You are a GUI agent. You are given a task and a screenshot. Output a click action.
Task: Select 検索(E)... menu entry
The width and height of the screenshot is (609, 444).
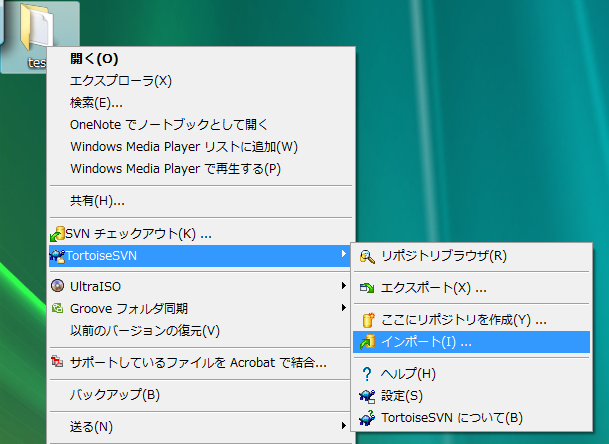201,103
